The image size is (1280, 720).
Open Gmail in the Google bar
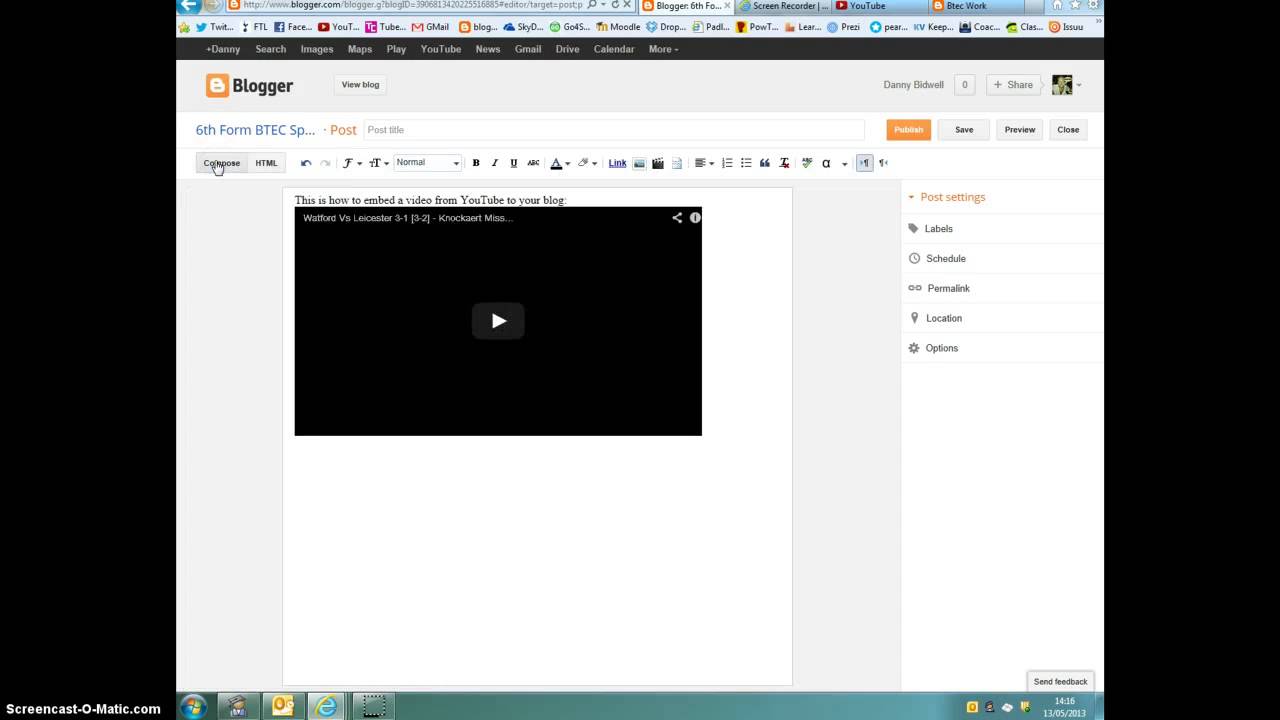[528, 49]
